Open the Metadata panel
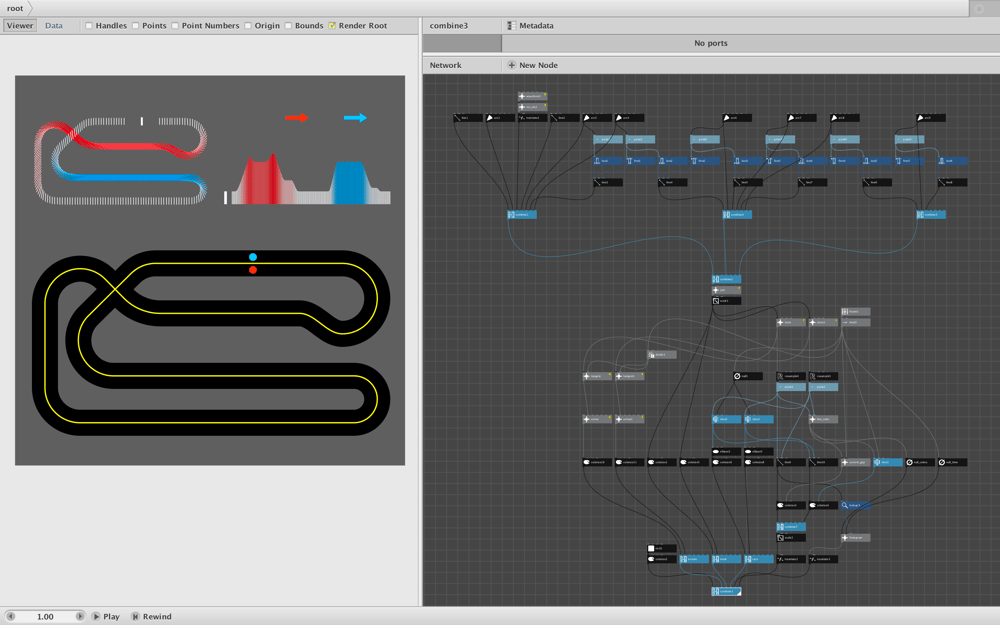Viewport: 1000px width, 625px height. [x=530, y=26]
